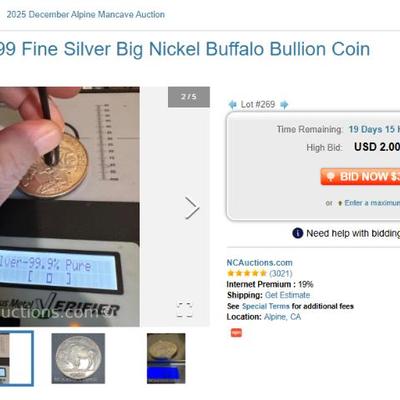The width and height of the screenshot is (400, 400).
Task: Select the buffalo nickel coin thumbnail
Action: (78, 358)
